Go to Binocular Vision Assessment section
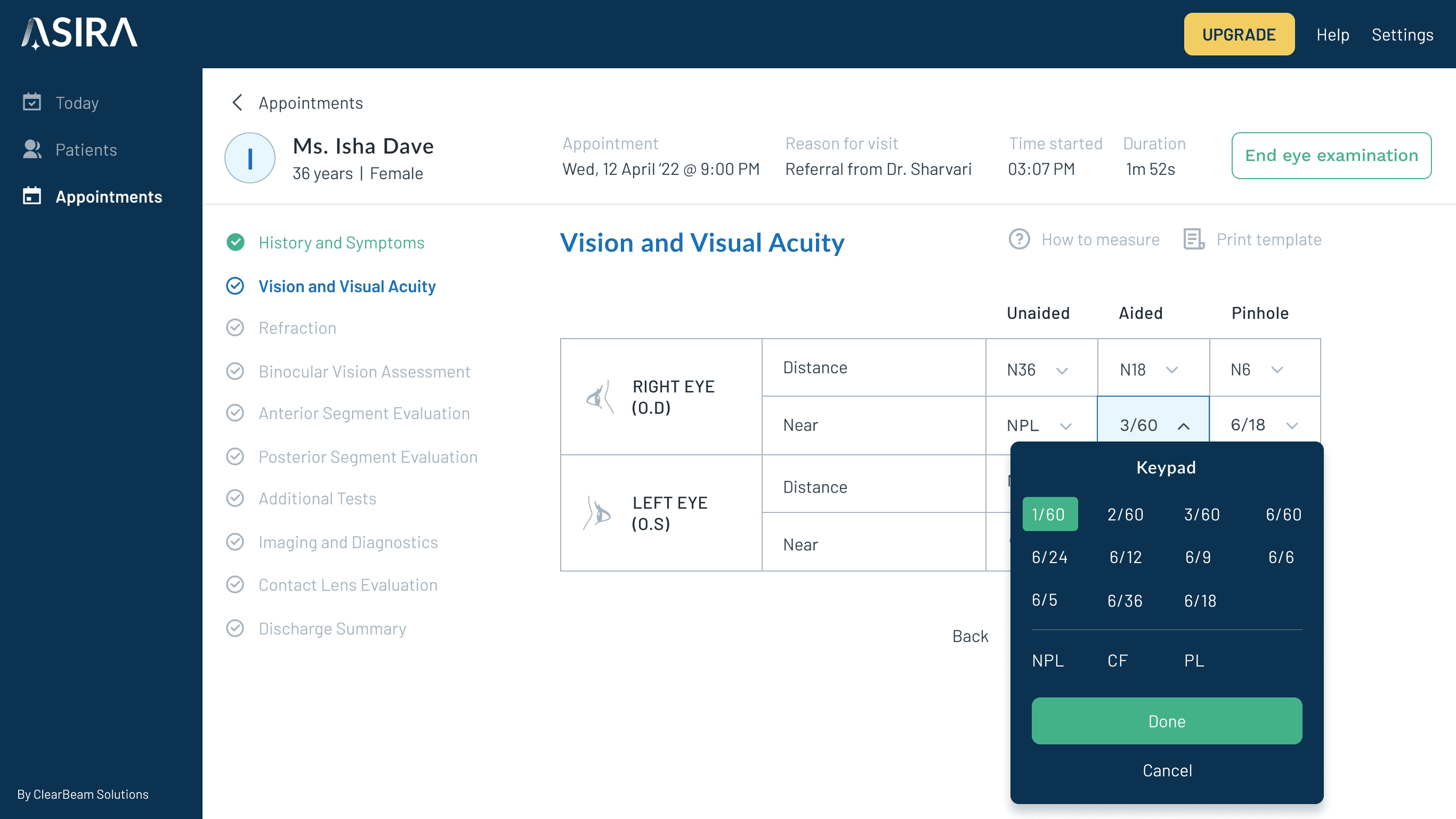 tap(364, 372)
